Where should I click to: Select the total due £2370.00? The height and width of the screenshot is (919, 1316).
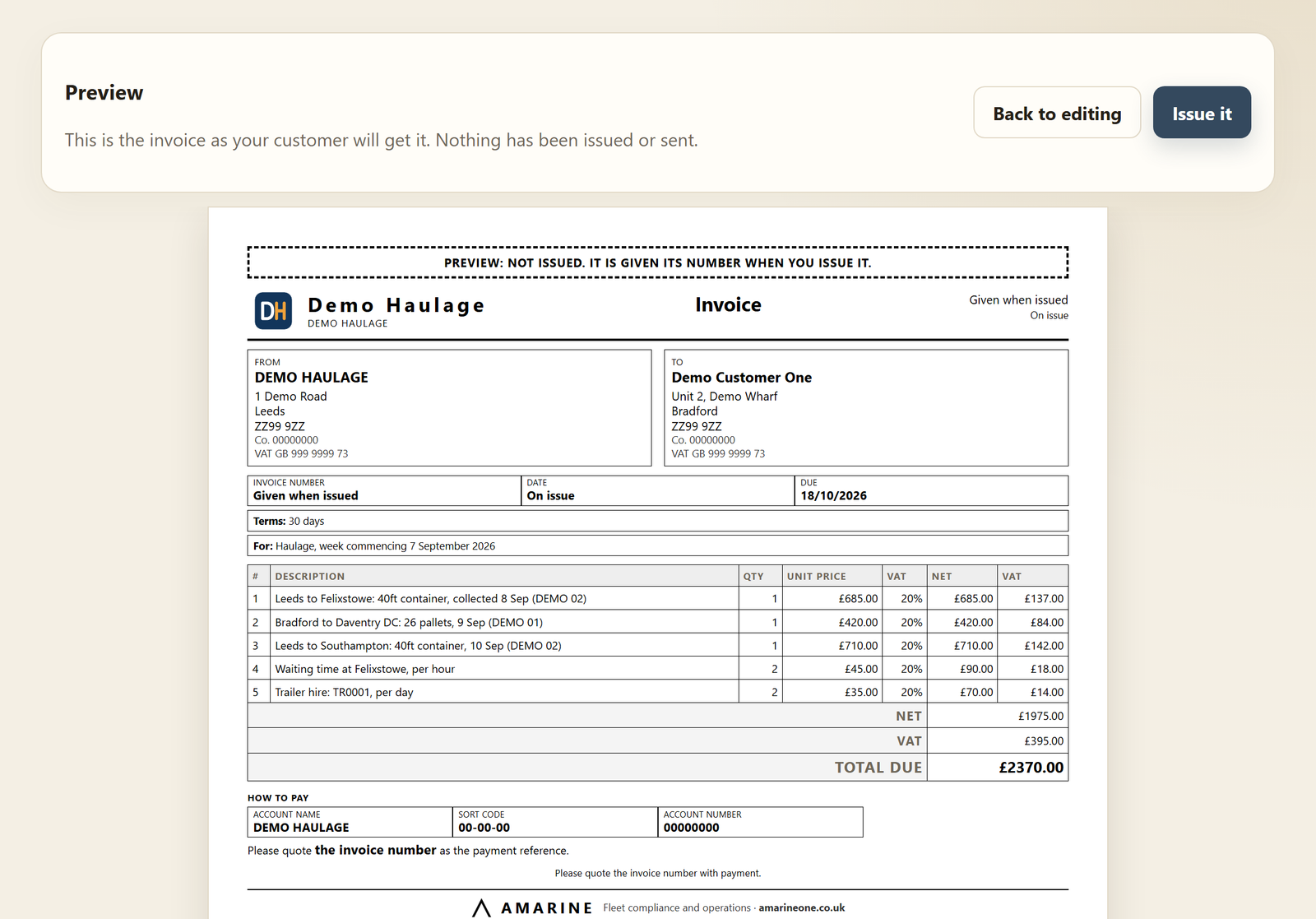(x=1031, y=768)
